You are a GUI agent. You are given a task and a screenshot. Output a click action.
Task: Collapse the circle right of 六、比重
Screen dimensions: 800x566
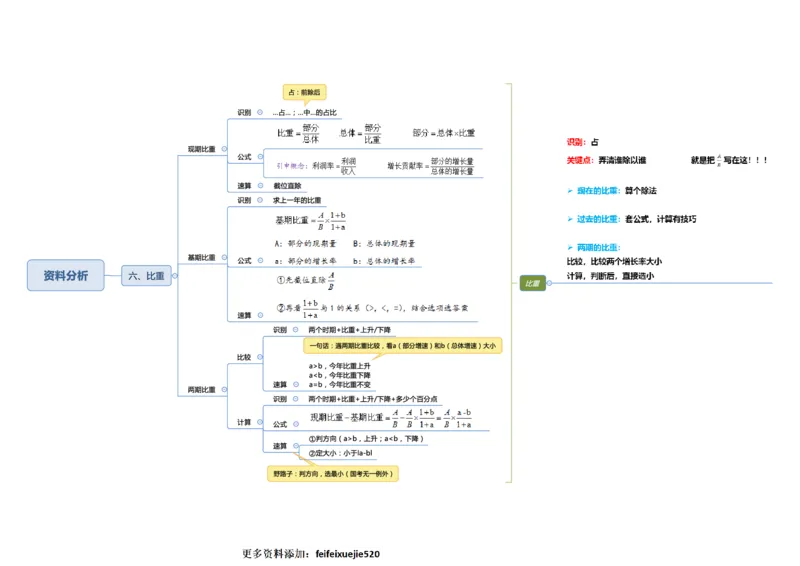pyautogui.click(x=174, y=276)
